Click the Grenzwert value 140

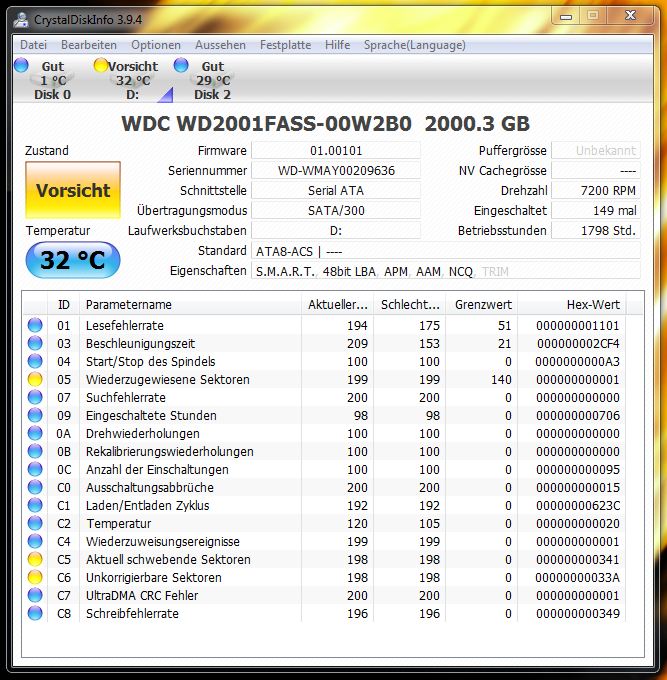click(x=501, y=379)
